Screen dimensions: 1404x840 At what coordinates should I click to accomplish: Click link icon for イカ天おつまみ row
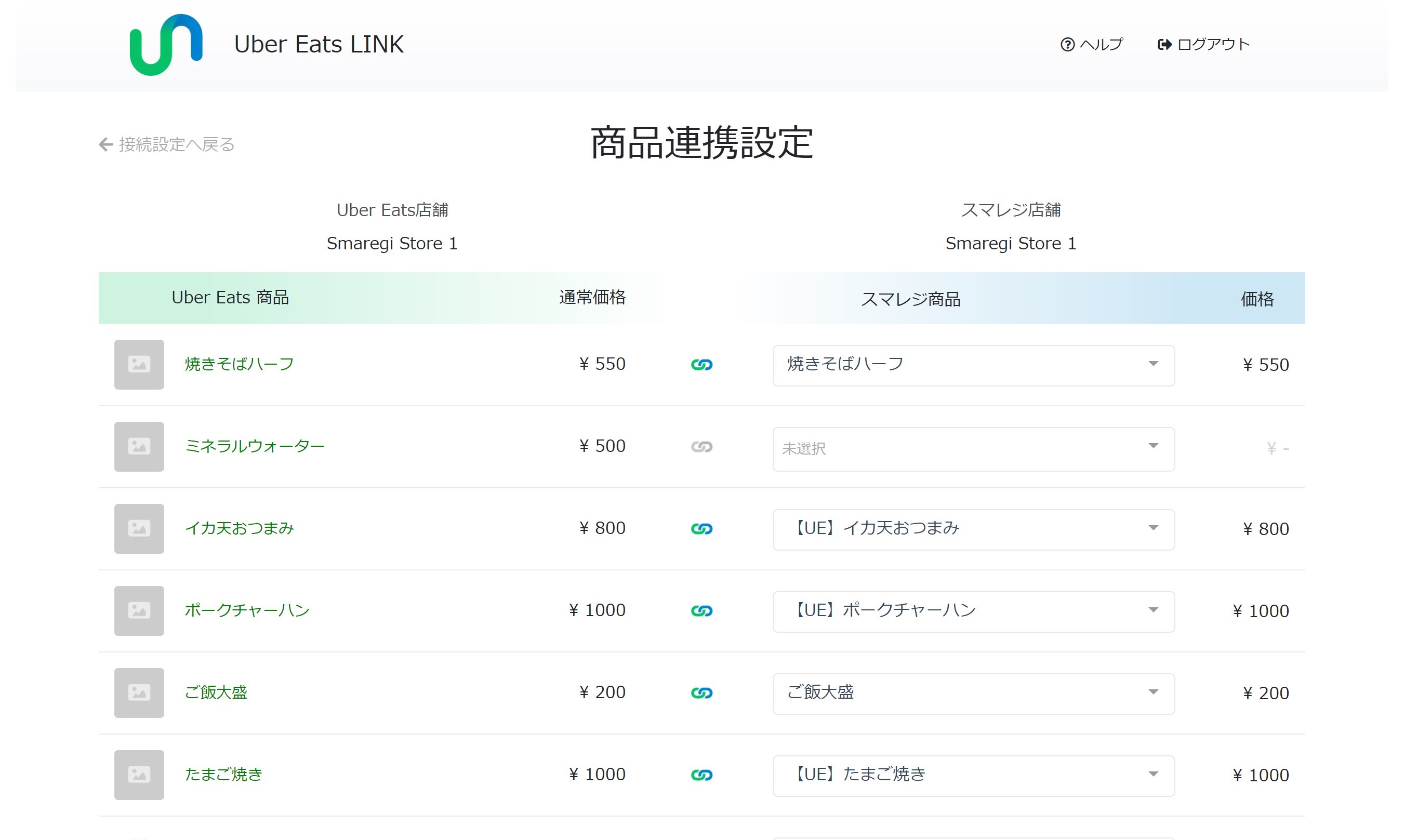pyautogui.click(x=701, y=529)
